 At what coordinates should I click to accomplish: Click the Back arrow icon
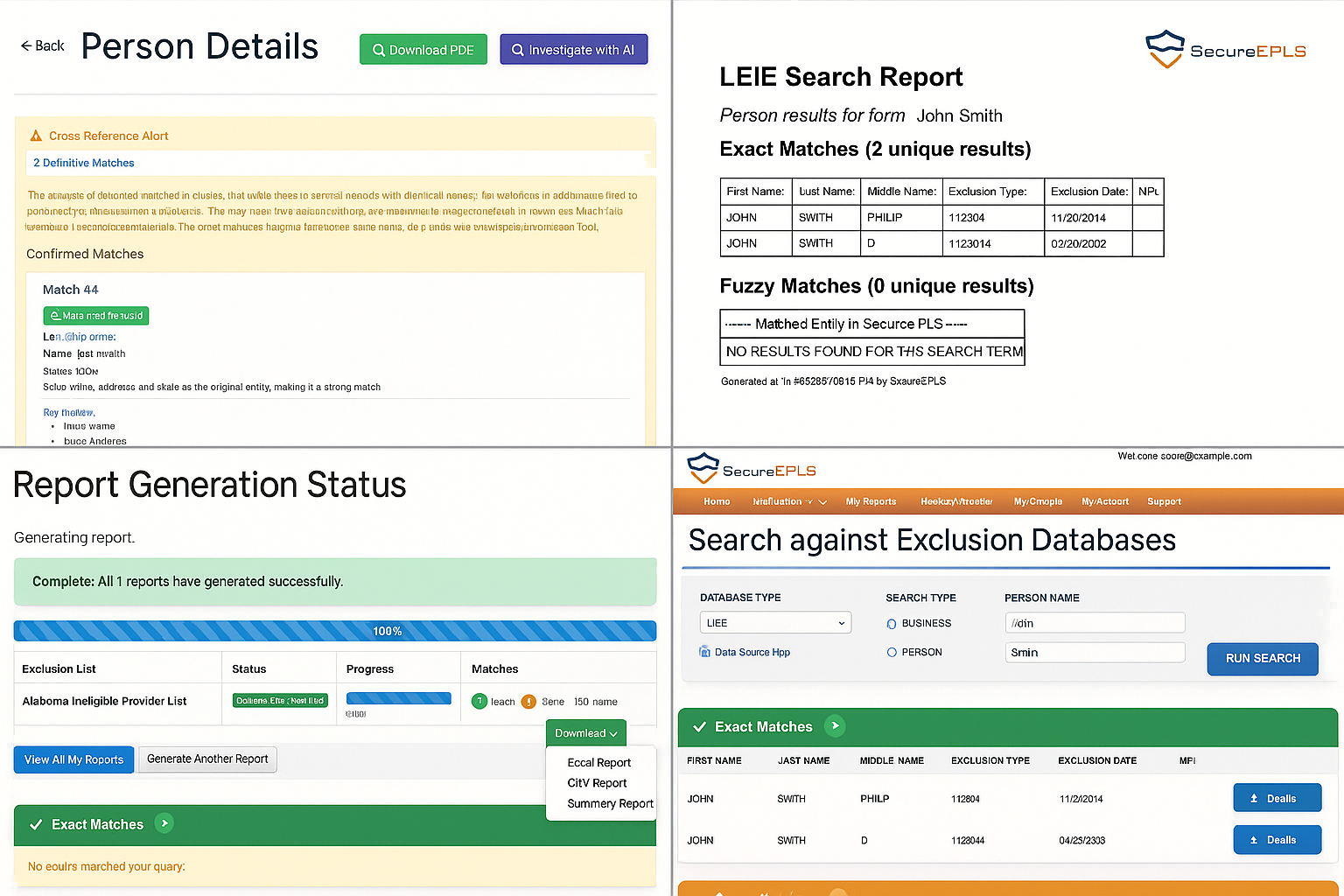(26, 45)
